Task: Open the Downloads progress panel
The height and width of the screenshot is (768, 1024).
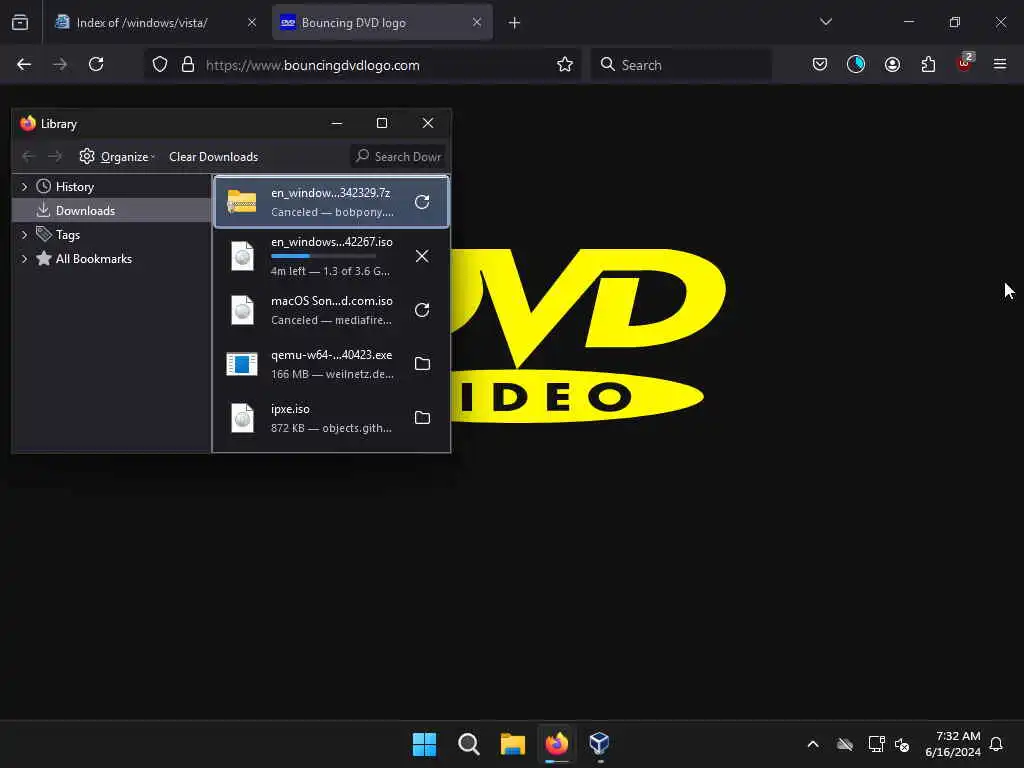Action: [x=856, y=64]
